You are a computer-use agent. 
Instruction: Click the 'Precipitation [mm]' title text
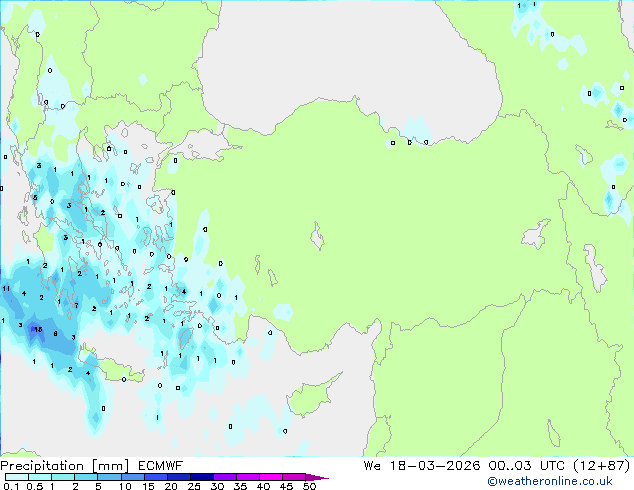(x=64, y=466)
